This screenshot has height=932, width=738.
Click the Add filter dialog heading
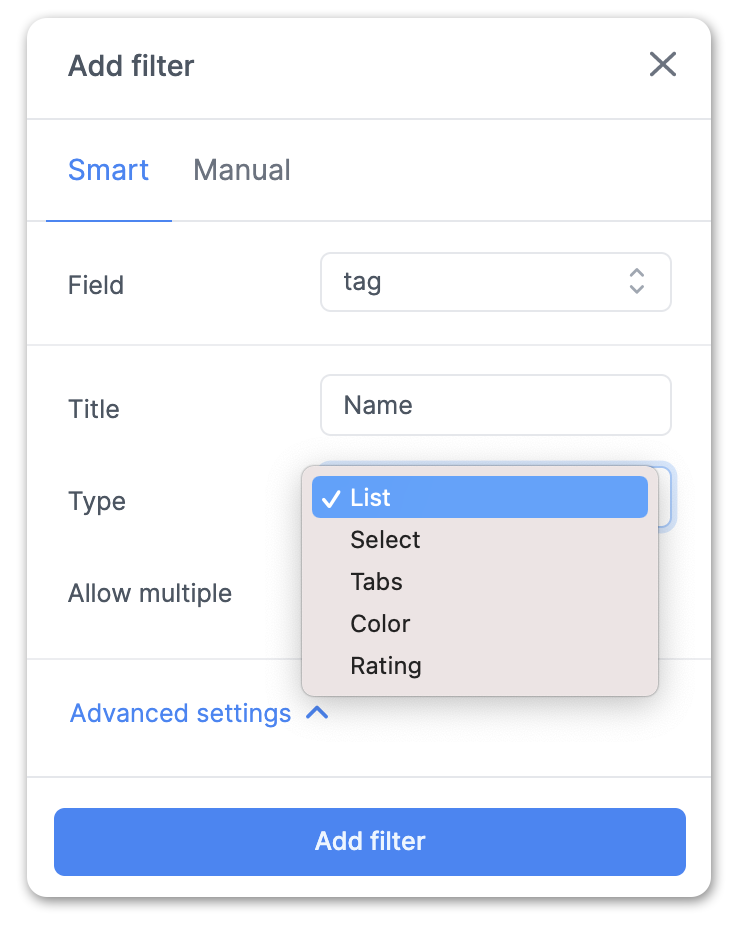coord(131,67)
